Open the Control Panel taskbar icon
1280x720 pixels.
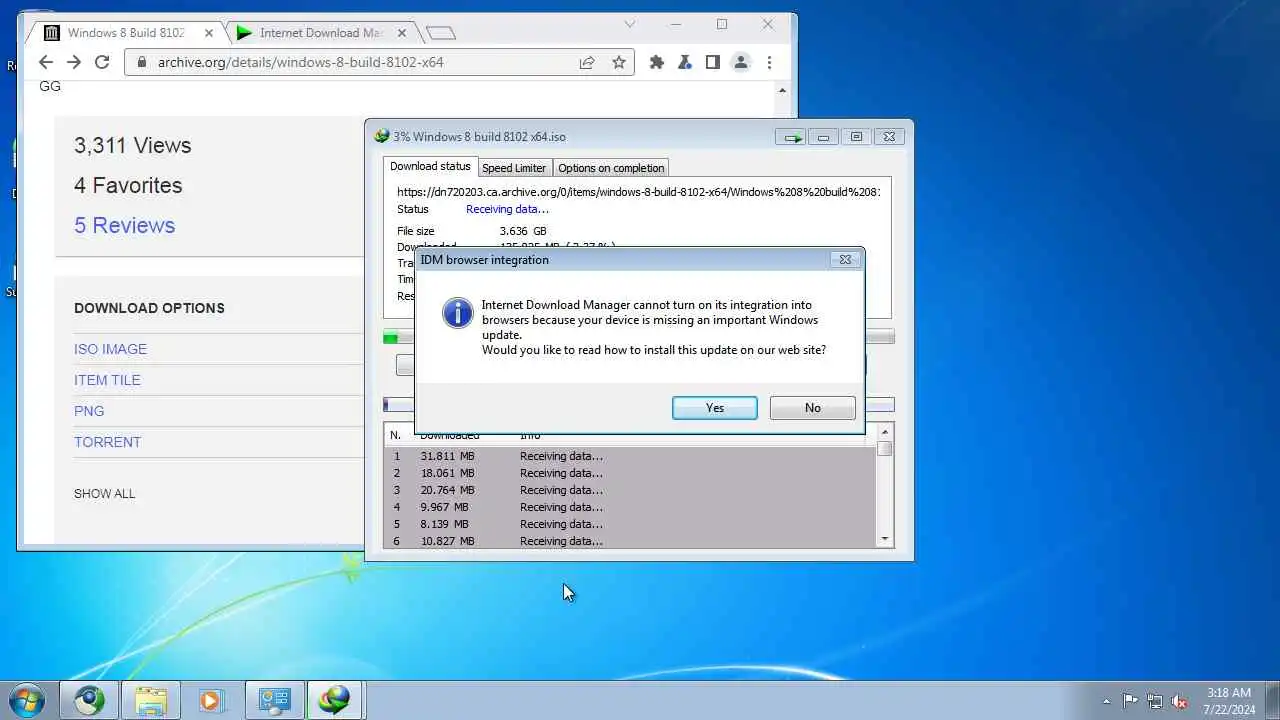273,700
